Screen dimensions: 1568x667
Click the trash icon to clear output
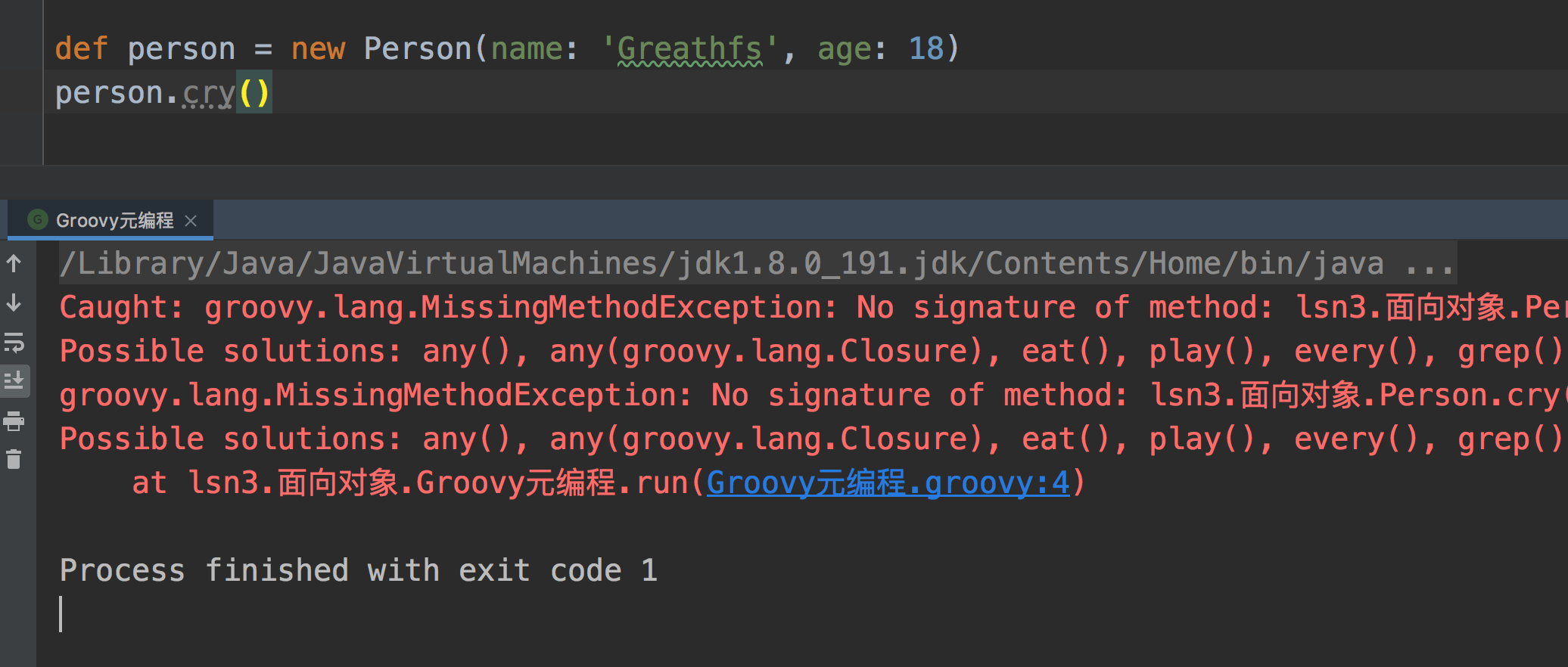click(14, 459)
